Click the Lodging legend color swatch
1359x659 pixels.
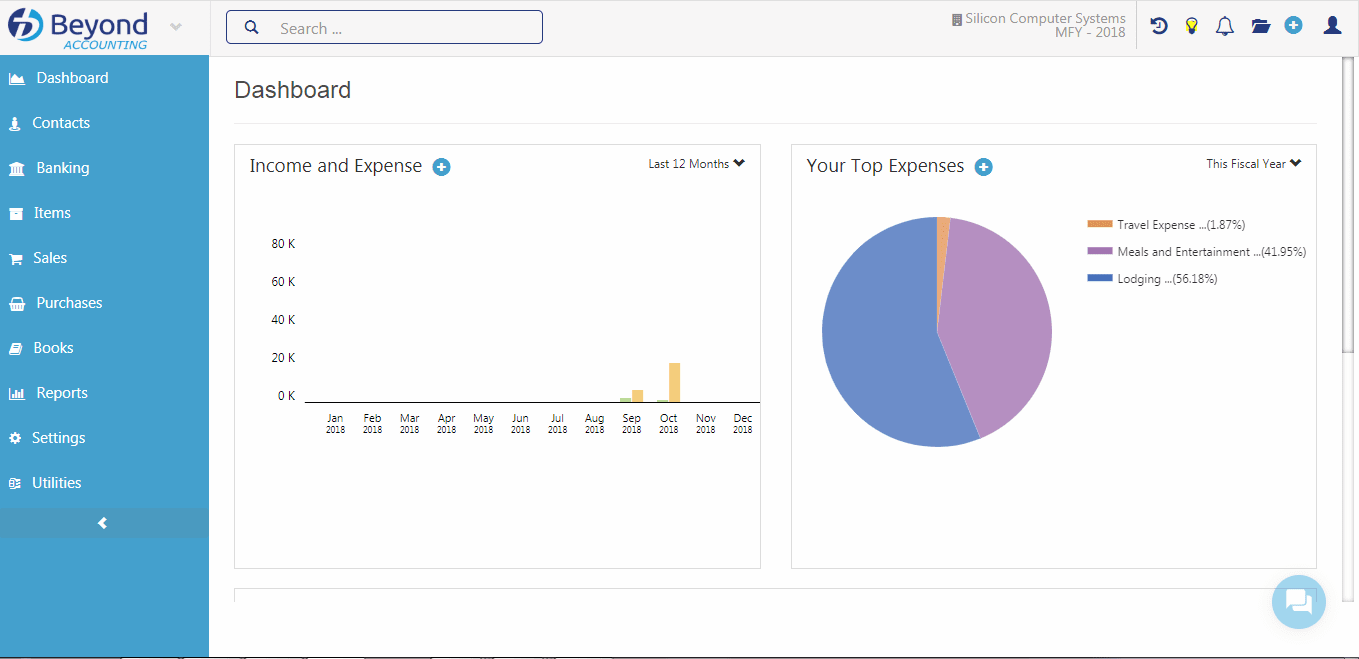click(1099, 279)
